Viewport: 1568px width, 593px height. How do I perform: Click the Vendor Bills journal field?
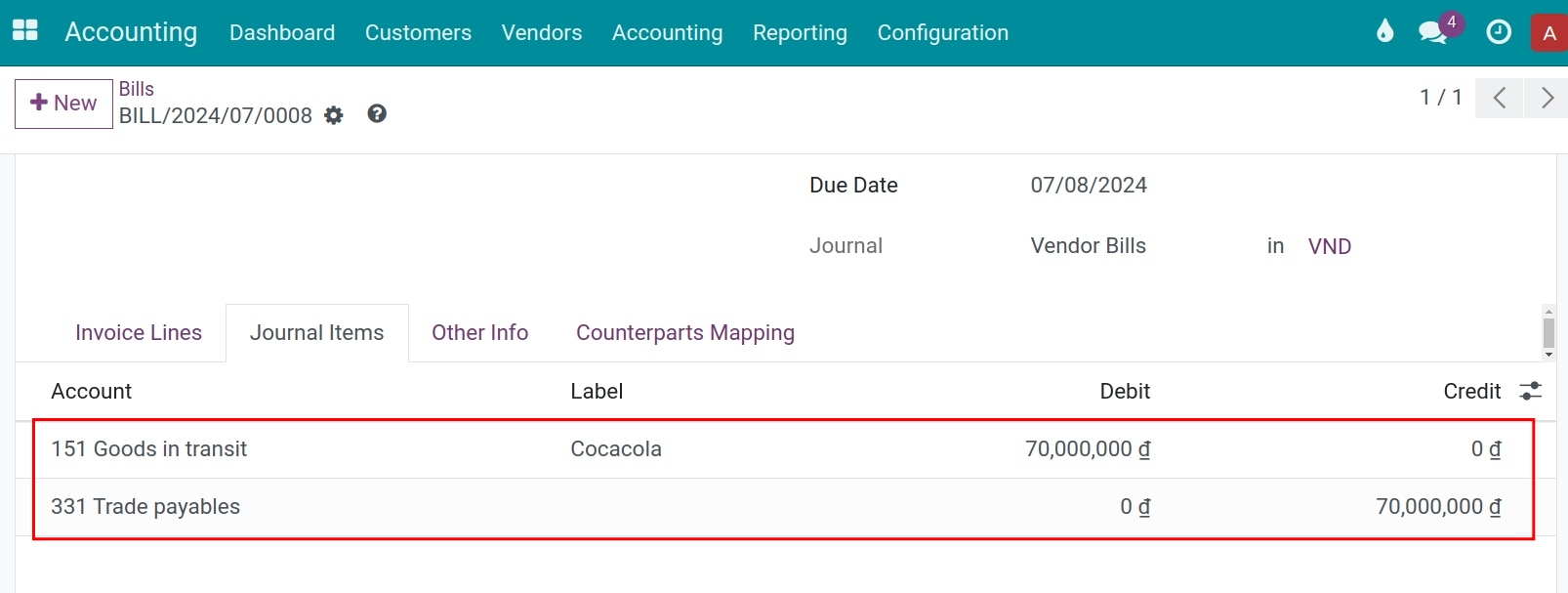pyautogui.click(x=1089, y=246)
